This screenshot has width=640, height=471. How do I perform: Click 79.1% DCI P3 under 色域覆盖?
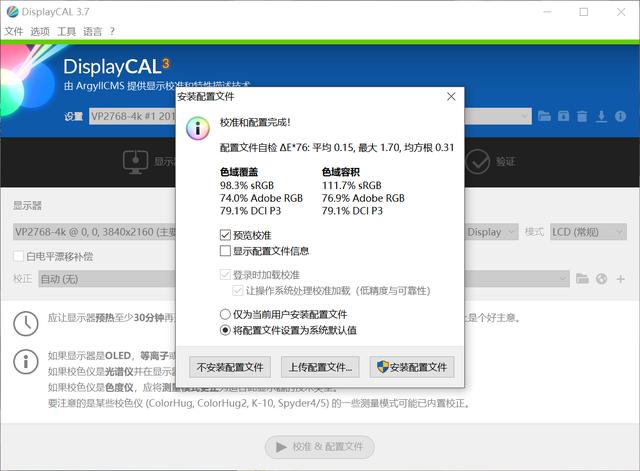250,211
